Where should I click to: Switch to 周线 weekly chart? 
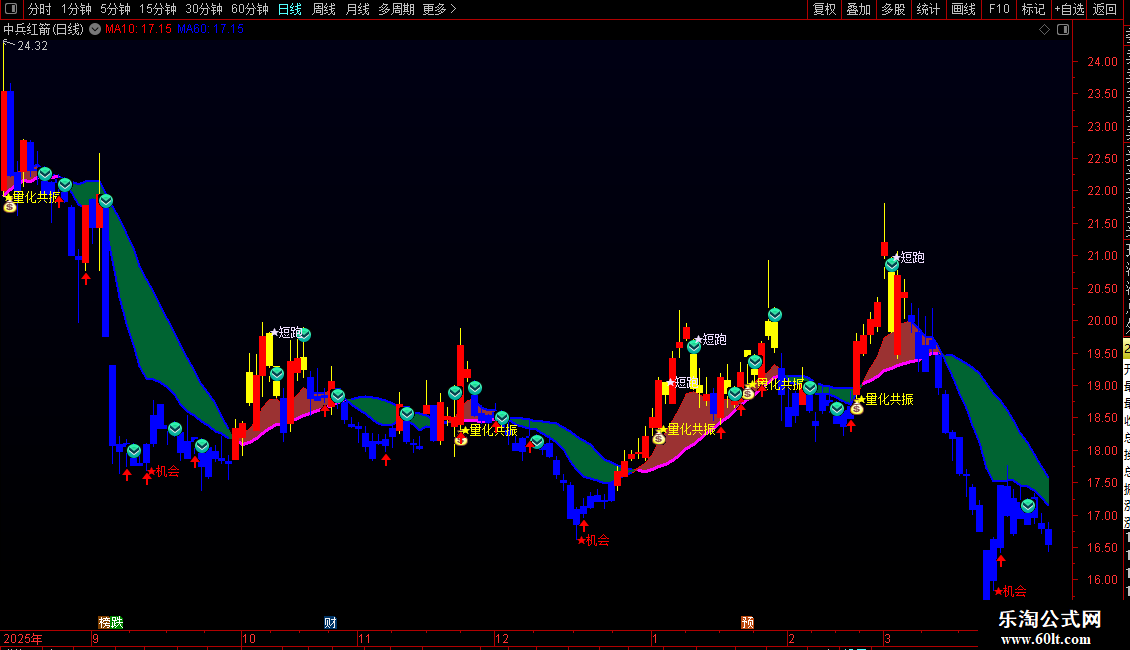click(x=324, y=9)
